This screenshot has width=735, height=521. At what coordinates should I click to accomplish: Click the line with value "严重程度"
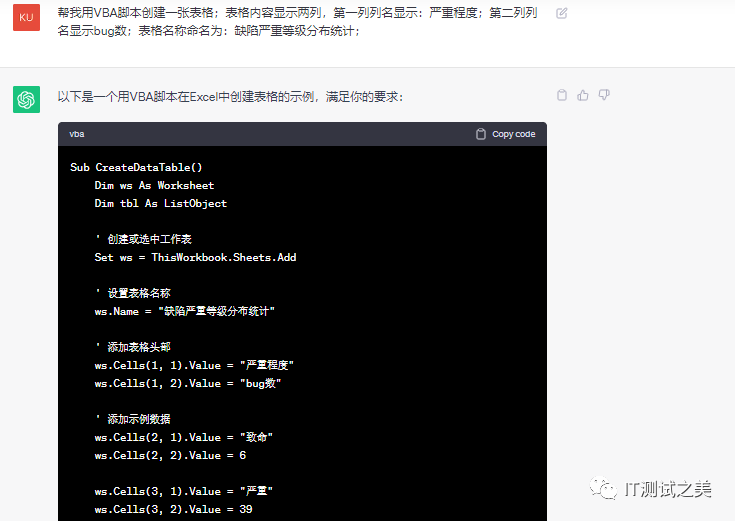(194, 365)
